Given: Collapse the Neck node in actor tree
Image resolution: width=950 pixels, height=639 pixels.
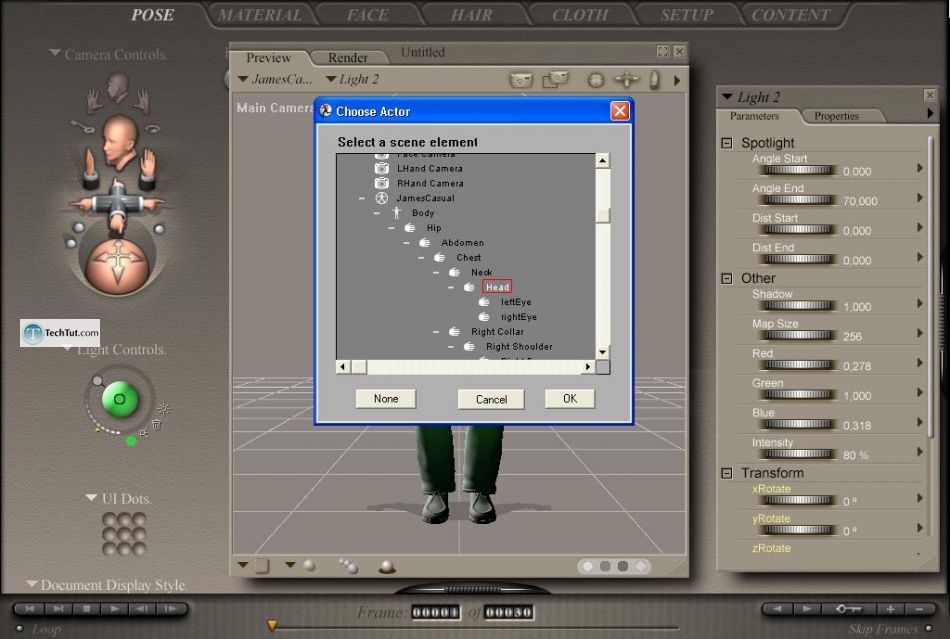Looking at the screenshot, I should [436, 273].
